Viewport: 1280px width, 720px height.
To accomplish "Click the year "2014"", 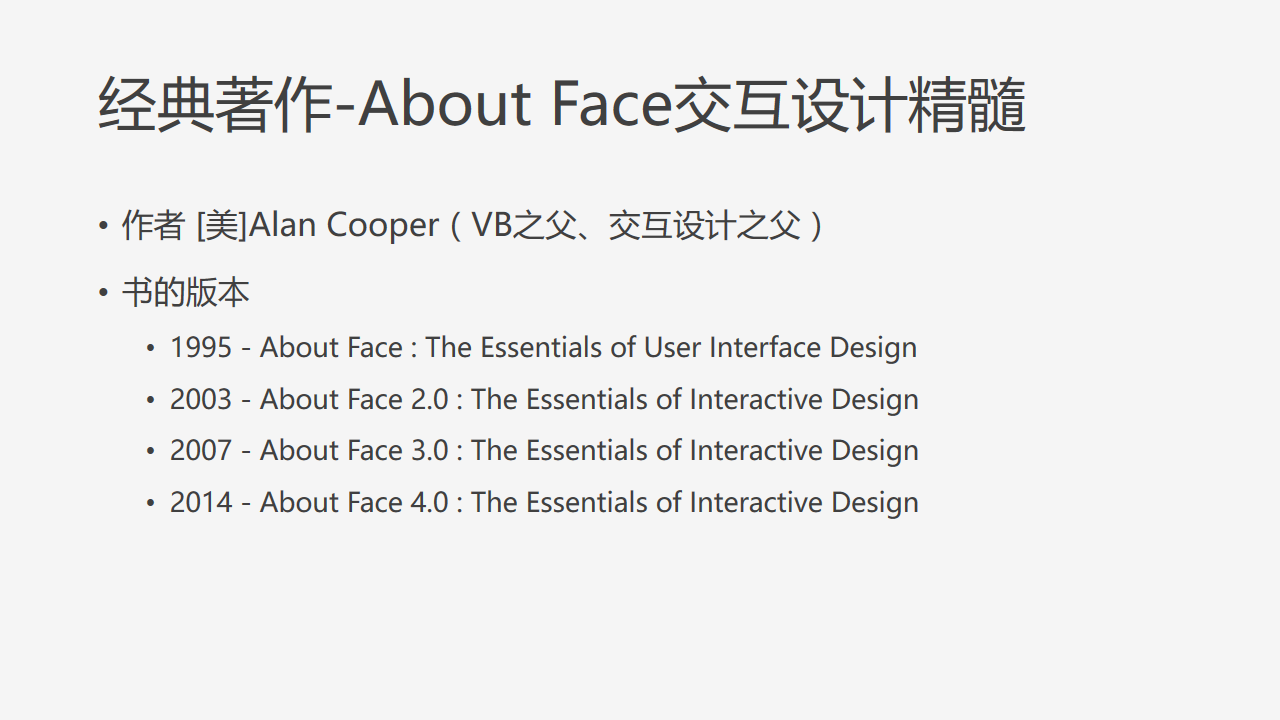I will coord(201,503).
